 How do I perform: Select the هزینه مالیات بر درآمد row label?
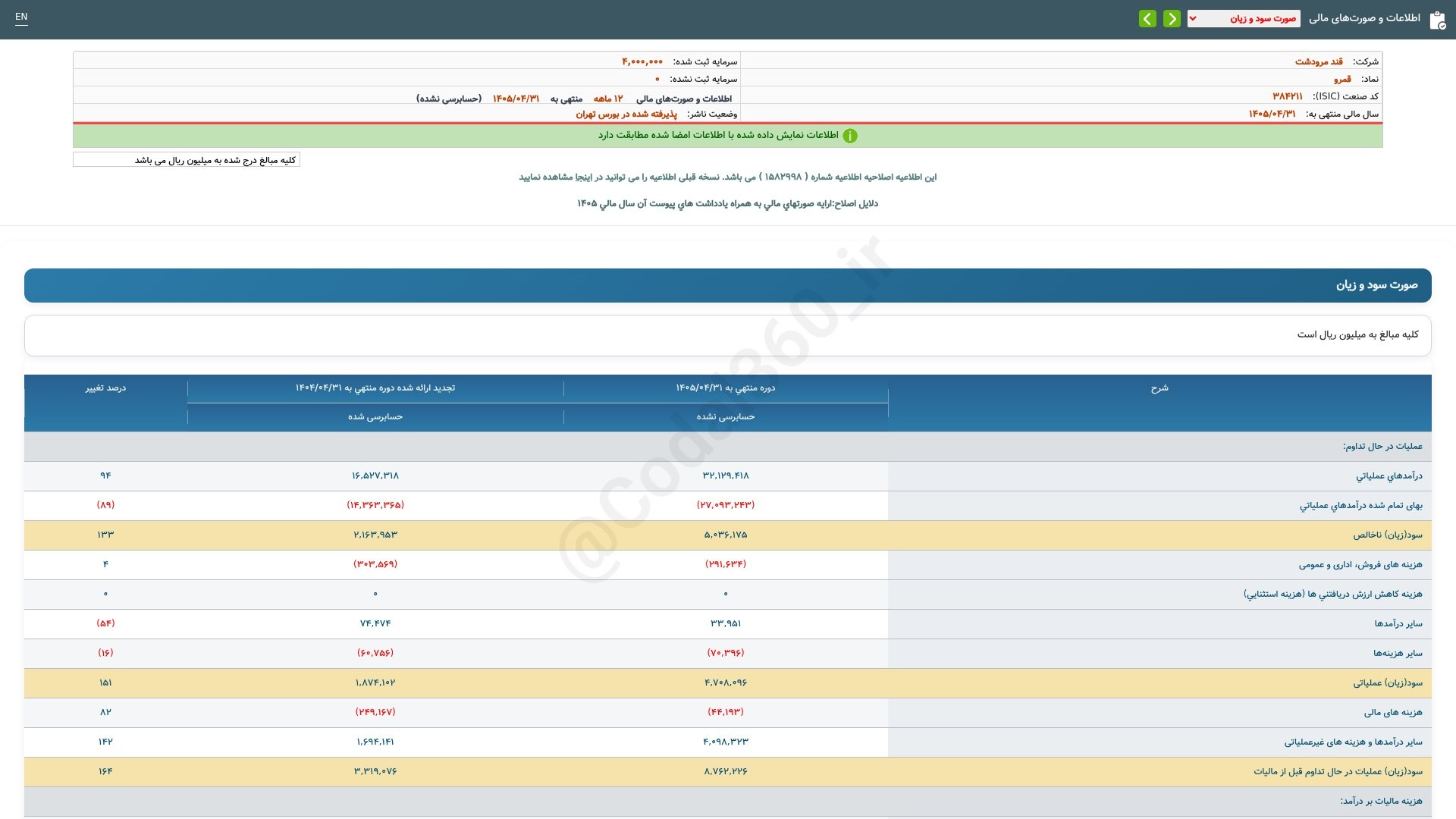click(1381, 802)
